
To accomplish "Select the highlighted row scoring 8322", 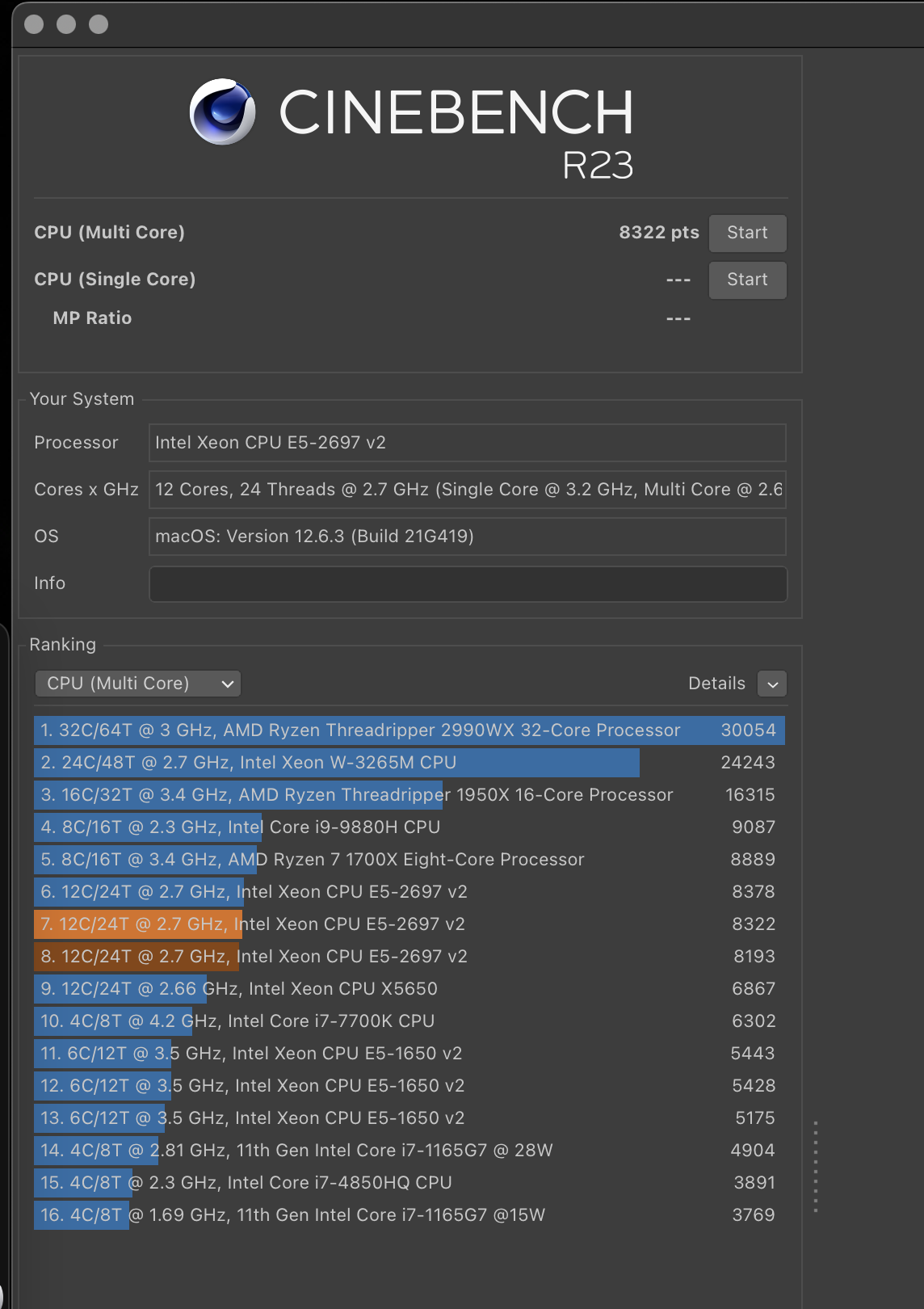I will [409, 924].
